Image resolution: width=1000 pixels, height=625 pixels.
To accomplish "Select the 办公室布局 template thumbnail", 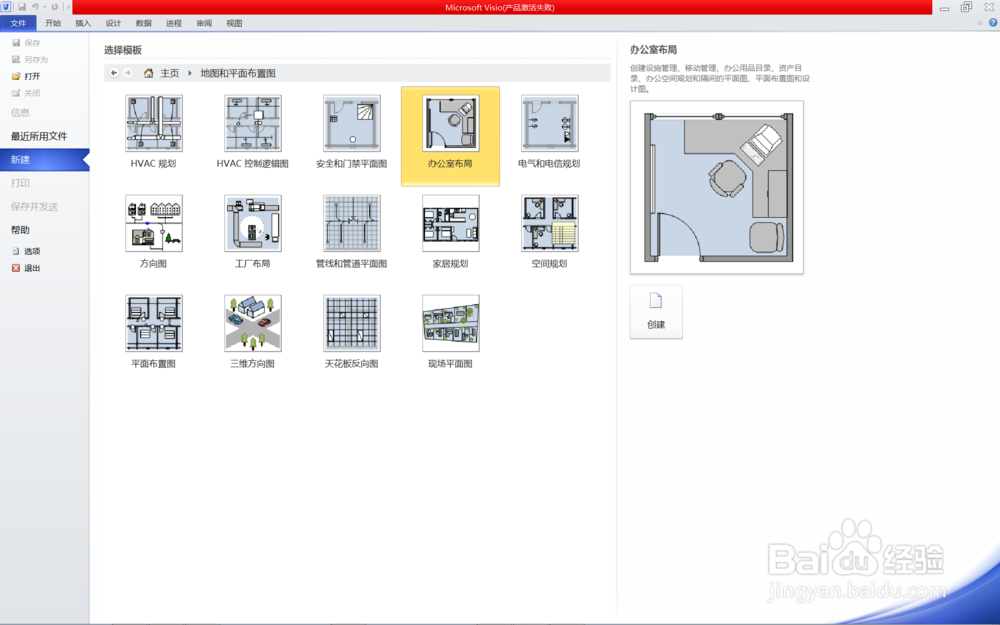I will (x=450, y=124).
